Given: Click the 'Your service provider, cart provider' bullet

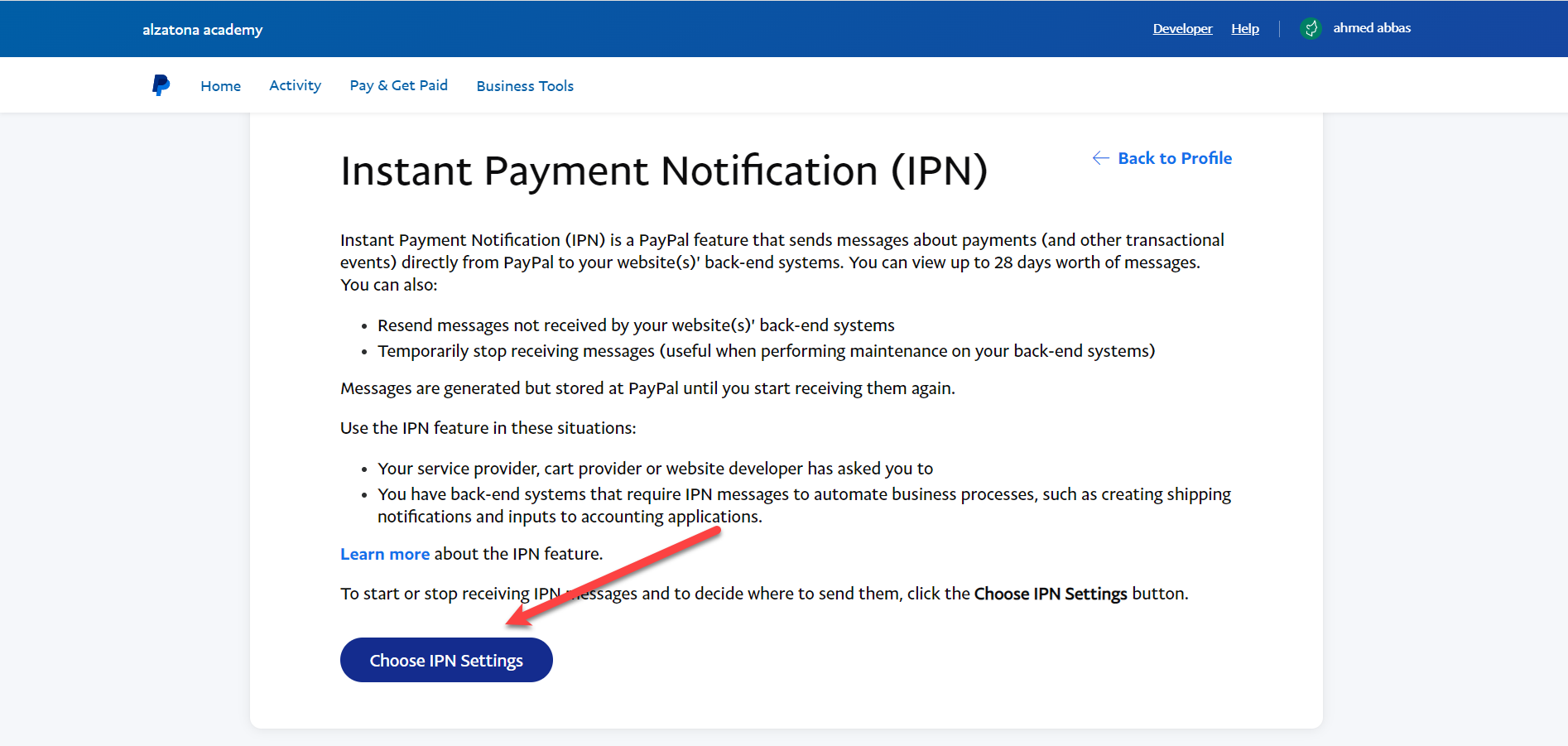Looking at the screenshot, I should pyautogui.click(x=656, y=469).
